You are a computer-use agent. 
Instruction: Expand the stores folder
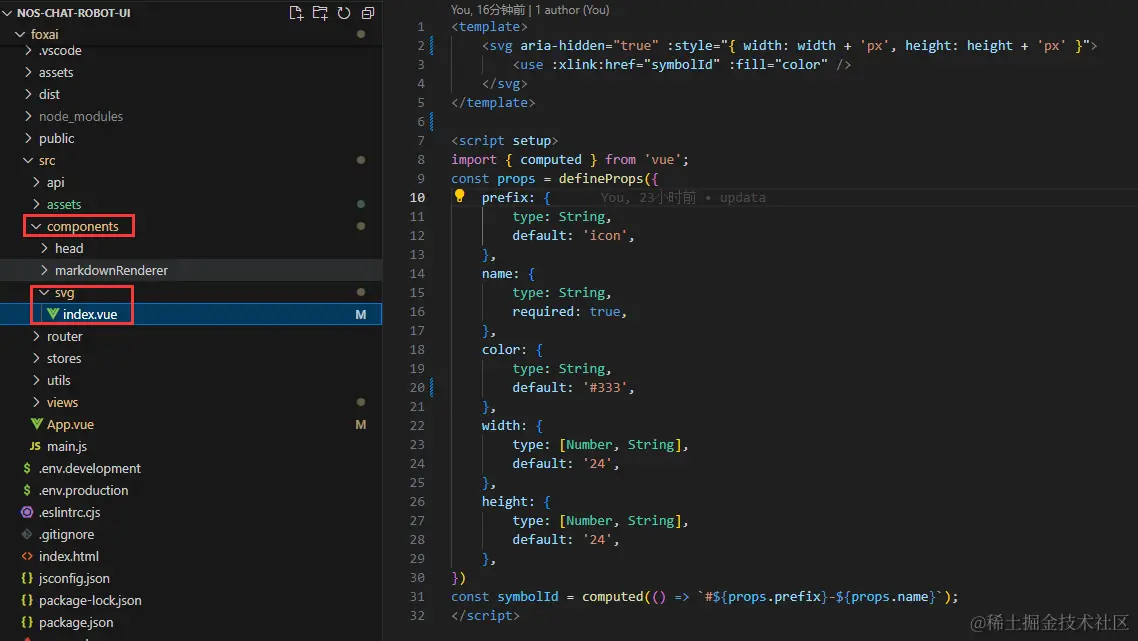click(36, 358)
